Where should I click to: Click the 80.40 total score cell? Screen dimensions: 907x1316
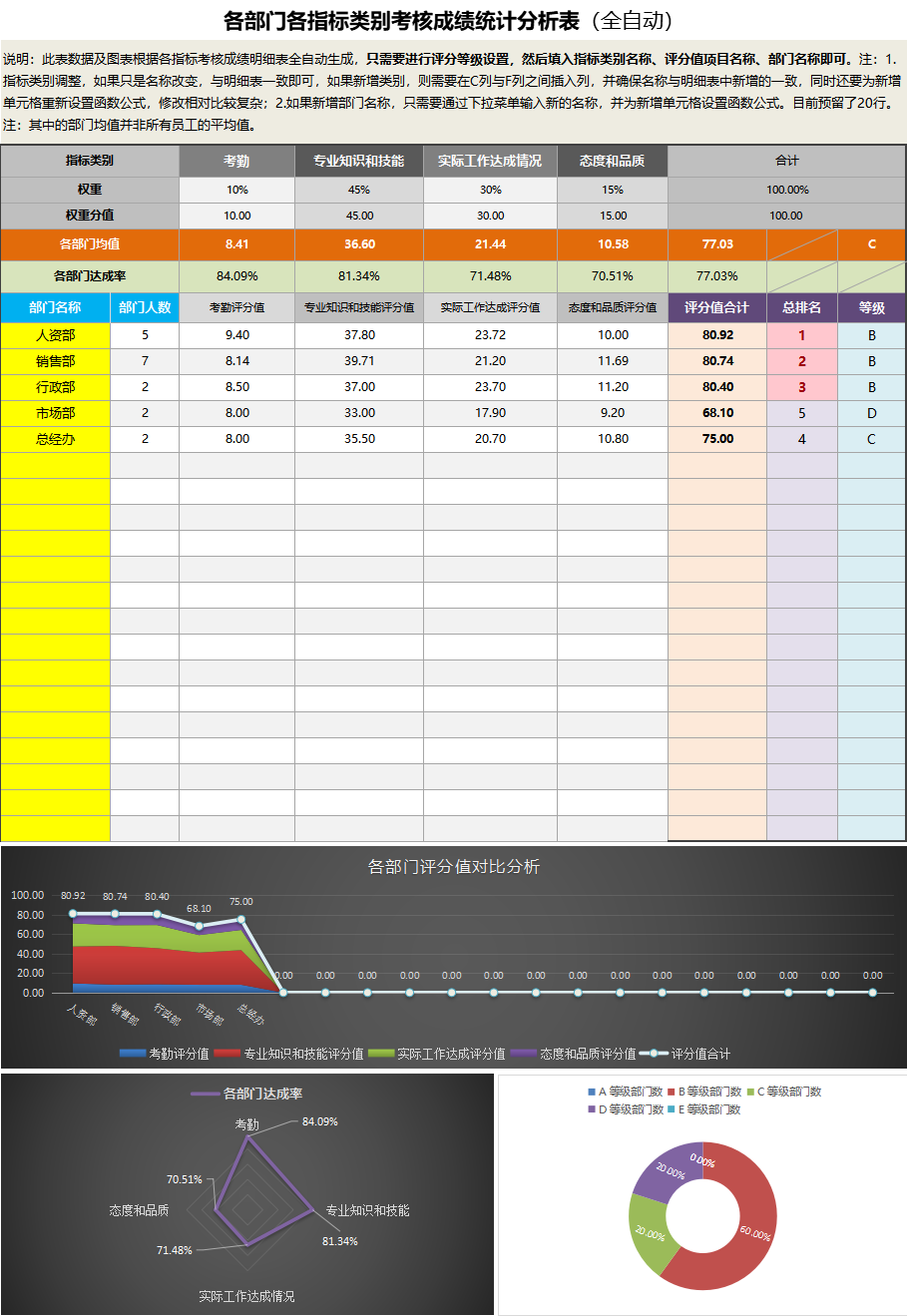717,387
